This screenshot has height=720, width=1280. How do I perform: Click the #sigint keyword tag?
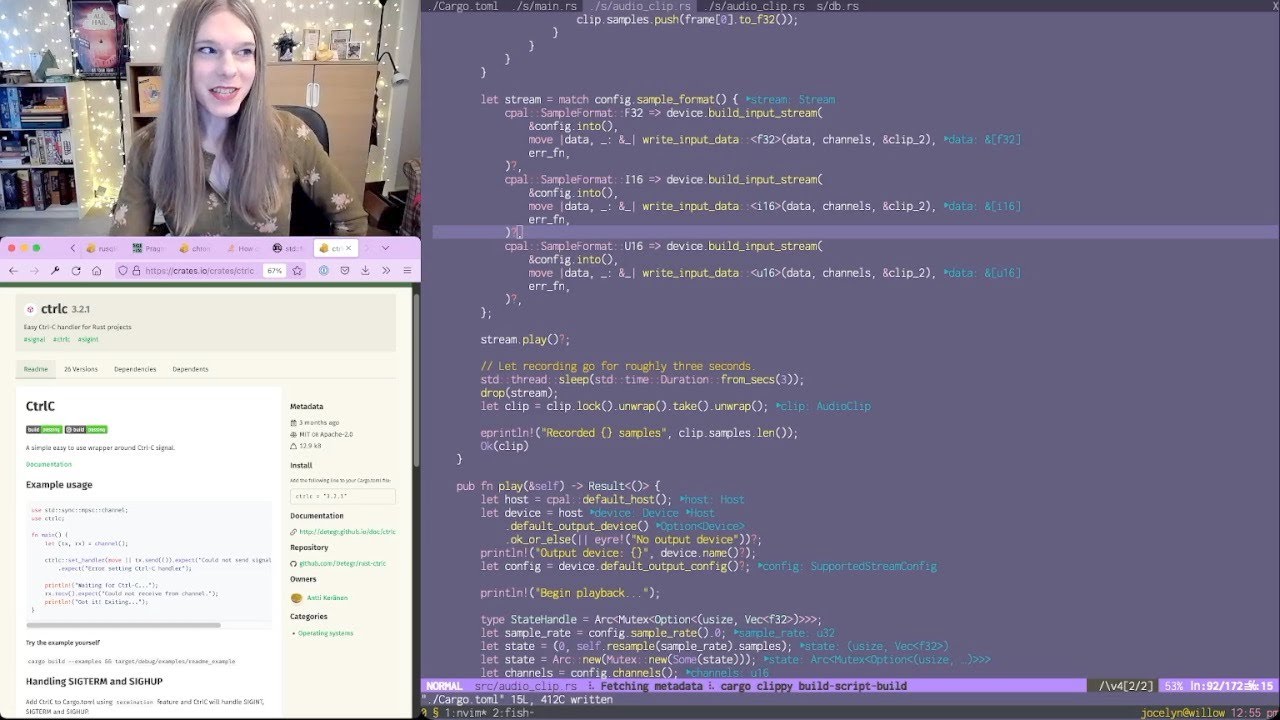point(88,339)
